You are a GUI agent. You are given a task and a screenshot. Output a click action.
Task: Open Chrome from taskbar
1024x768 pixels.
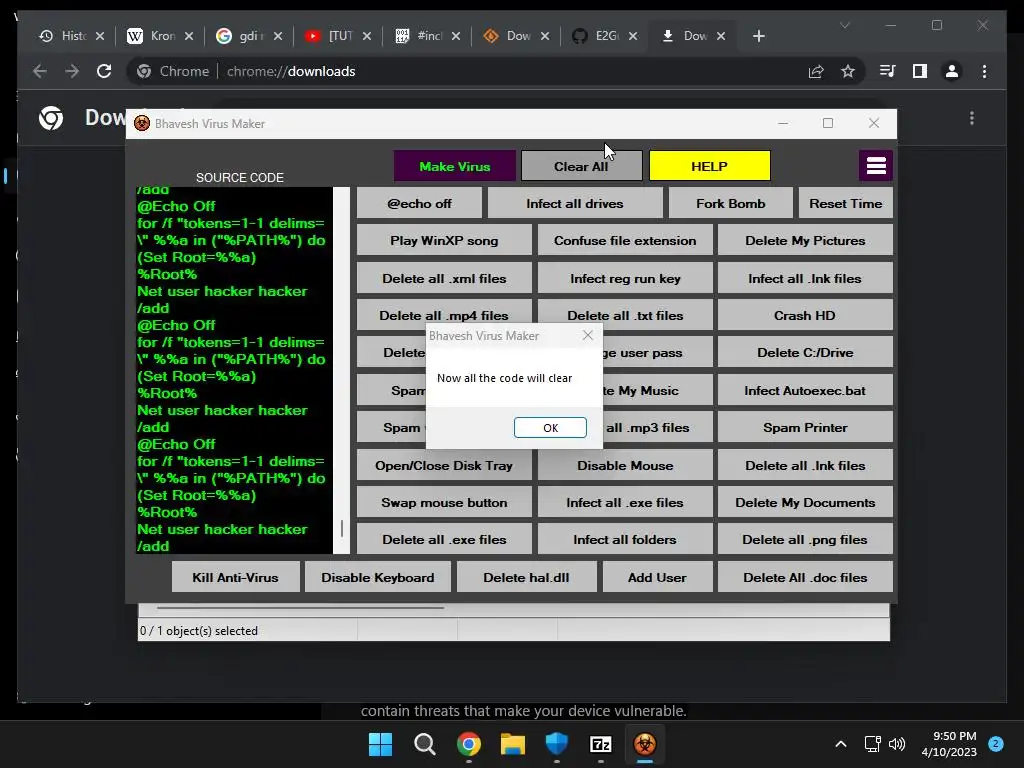[468, 744]
